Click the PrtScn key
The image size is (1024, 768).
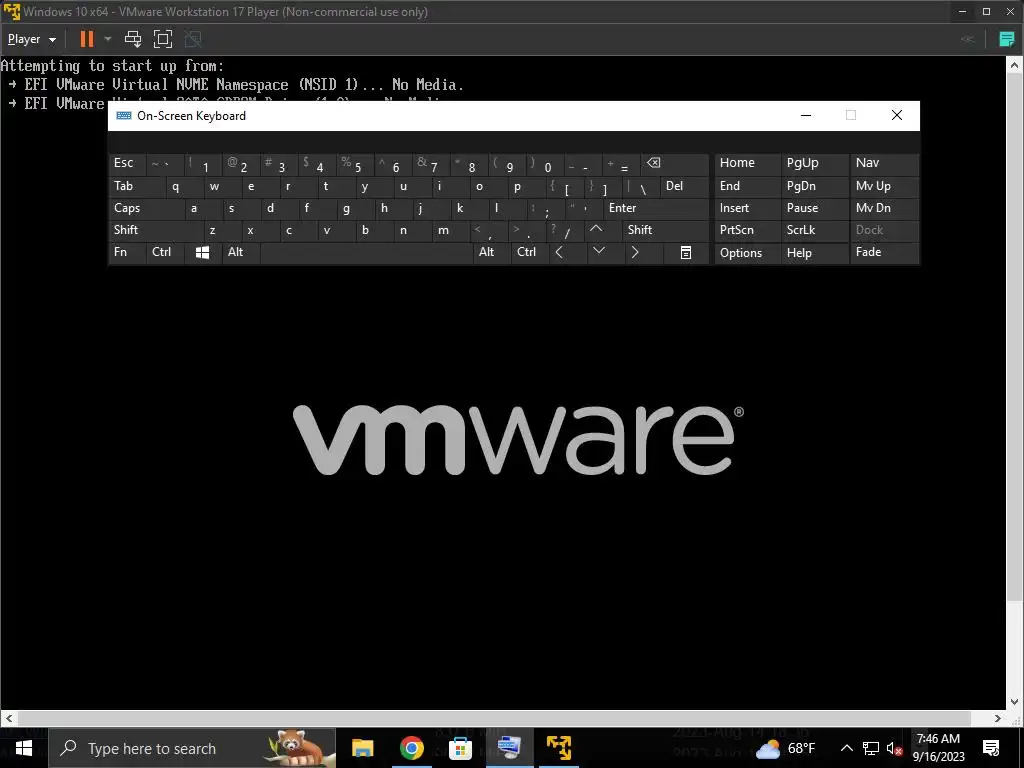(x=747, y=230)
